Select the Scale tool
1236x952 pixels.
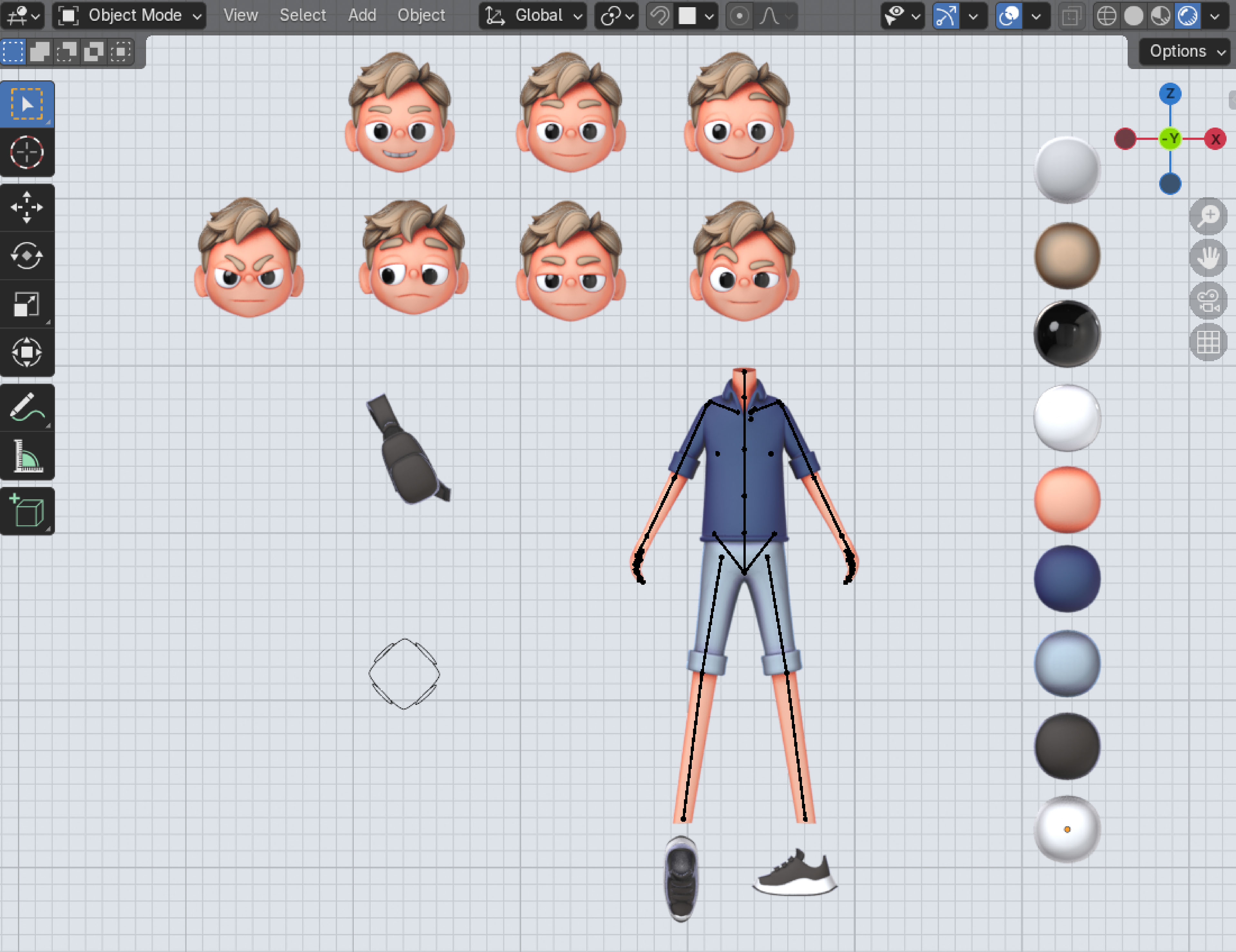point(27,305)
